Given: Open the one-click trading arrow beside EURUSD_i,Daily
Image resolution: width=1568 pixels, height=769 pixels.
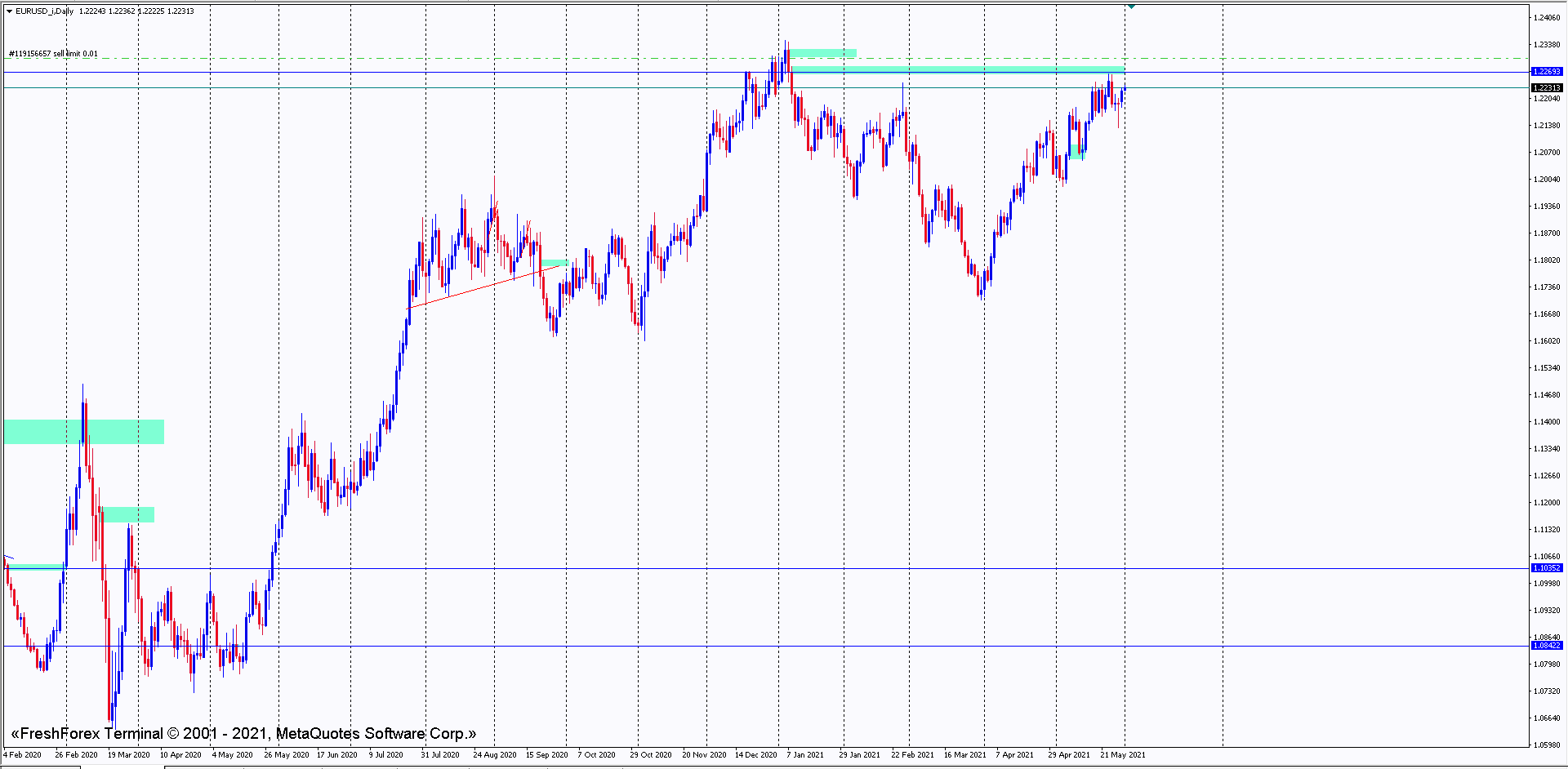Looking at the screenshot, I should [x=9, y=11].
